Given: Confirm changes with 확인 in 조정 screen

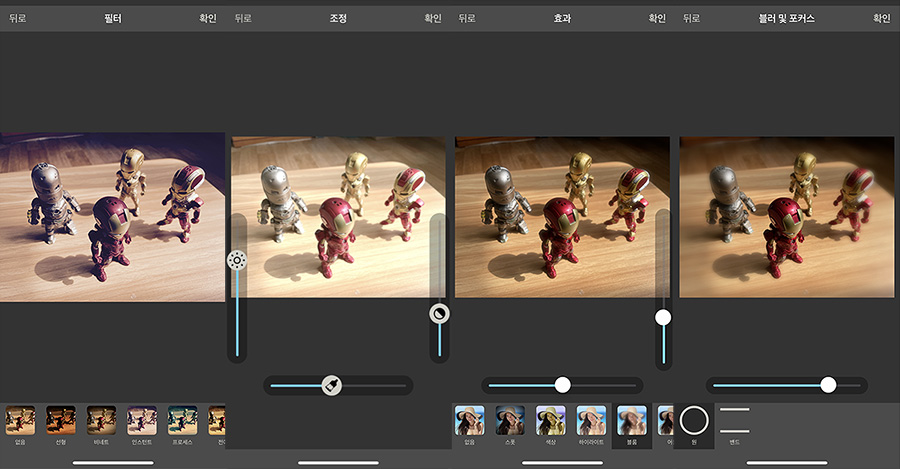Looking at the screenshot, I should 433,18.
